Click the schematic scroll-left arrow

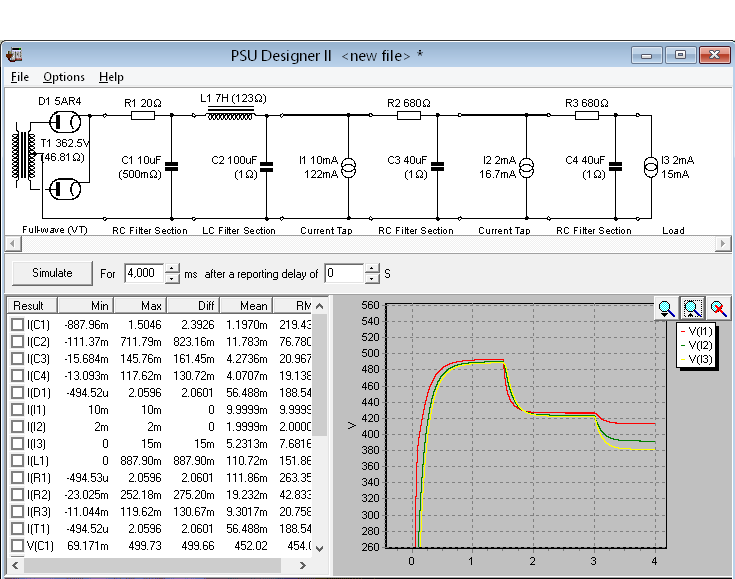tap(13, 243)
